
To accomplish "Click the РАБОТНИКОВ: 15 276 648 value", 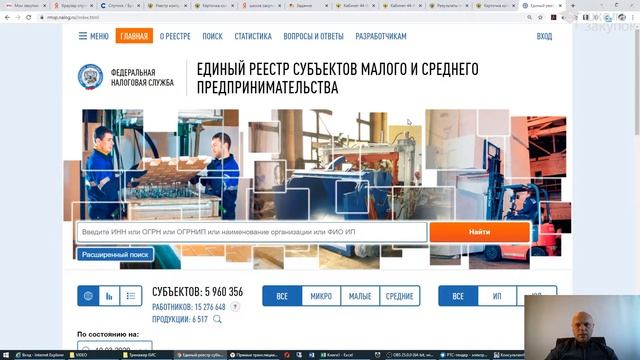I will pos(189,307).
